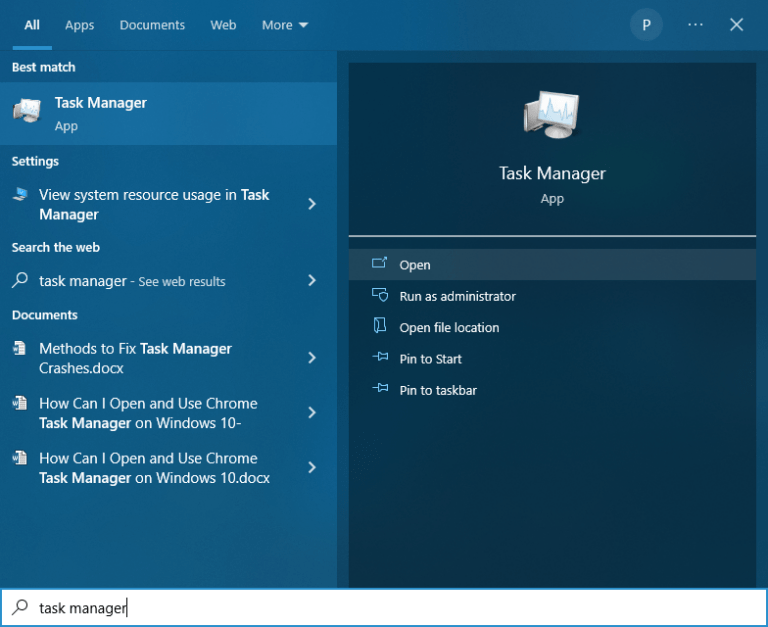768x627 pixels.
Task: Open the P user account avatar
Action: (646, 25)
